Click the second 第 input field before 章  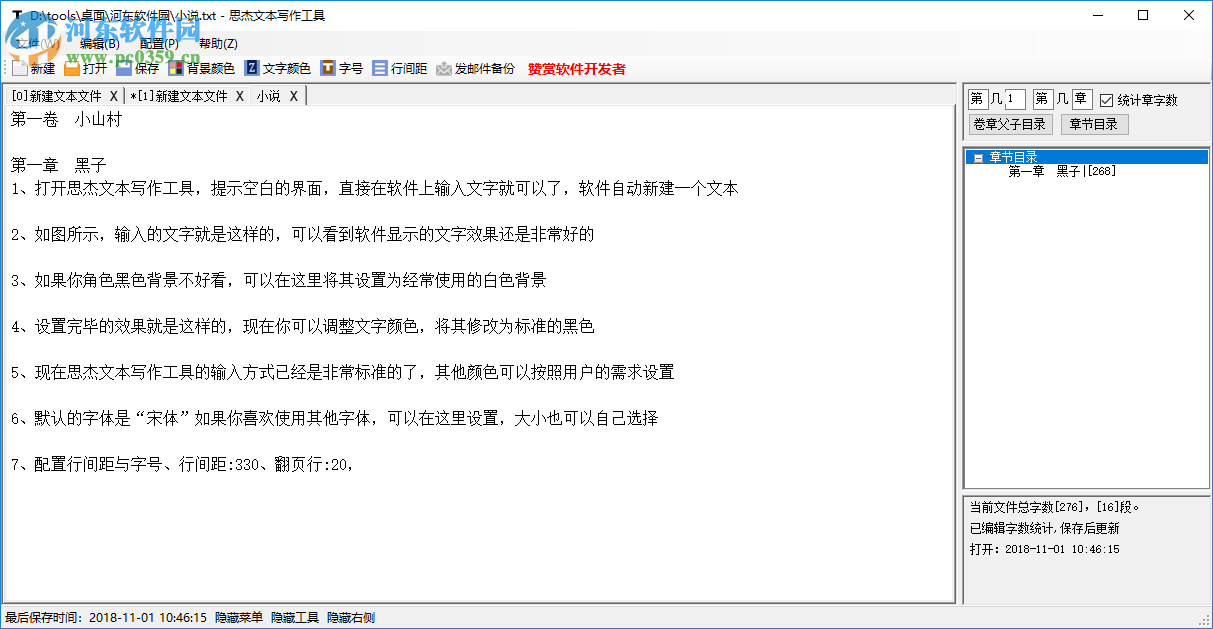(1043, 99)
